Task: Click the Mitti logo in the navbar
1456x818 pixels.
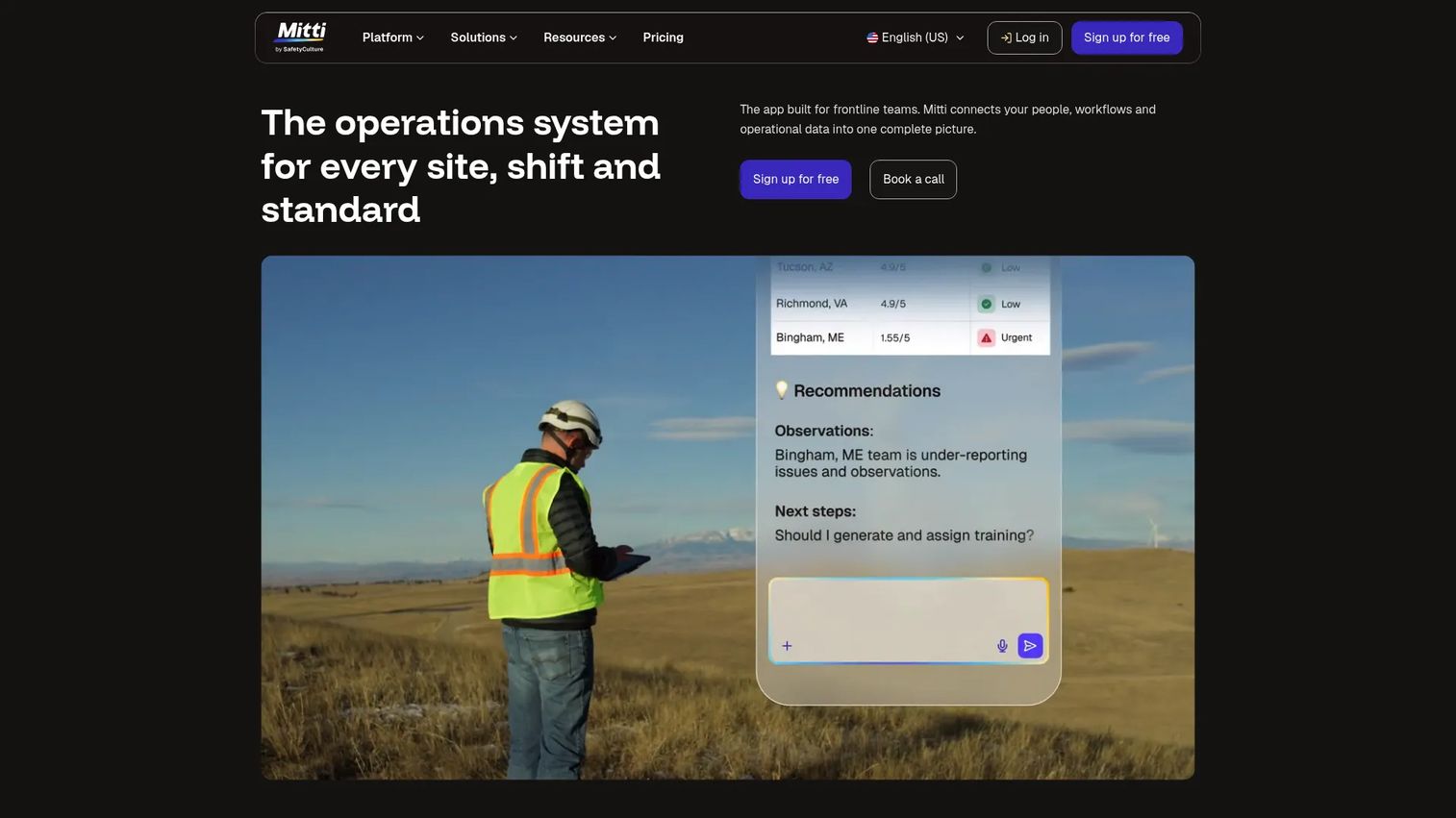Action: (300, 37)
